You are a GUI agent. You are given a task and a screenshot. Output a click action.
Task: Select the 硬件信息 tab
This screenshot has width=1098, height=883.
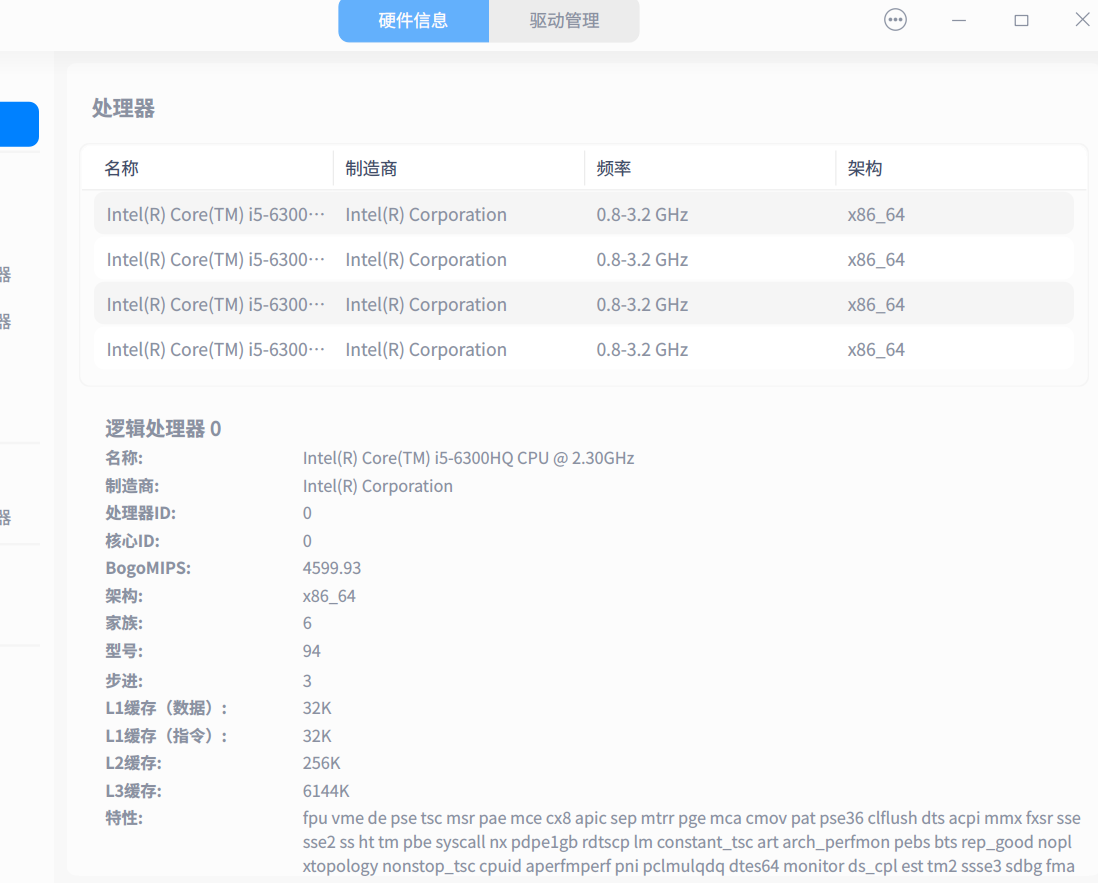pos(413,21)
